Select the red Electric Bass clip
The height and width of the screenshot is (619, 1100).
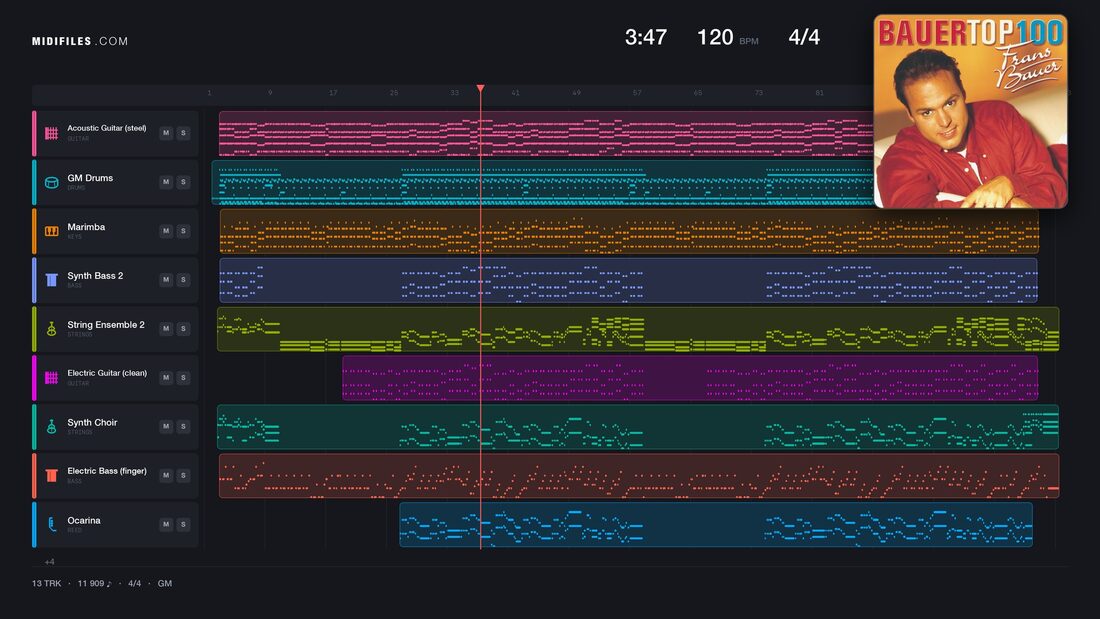tap(639, 476)
